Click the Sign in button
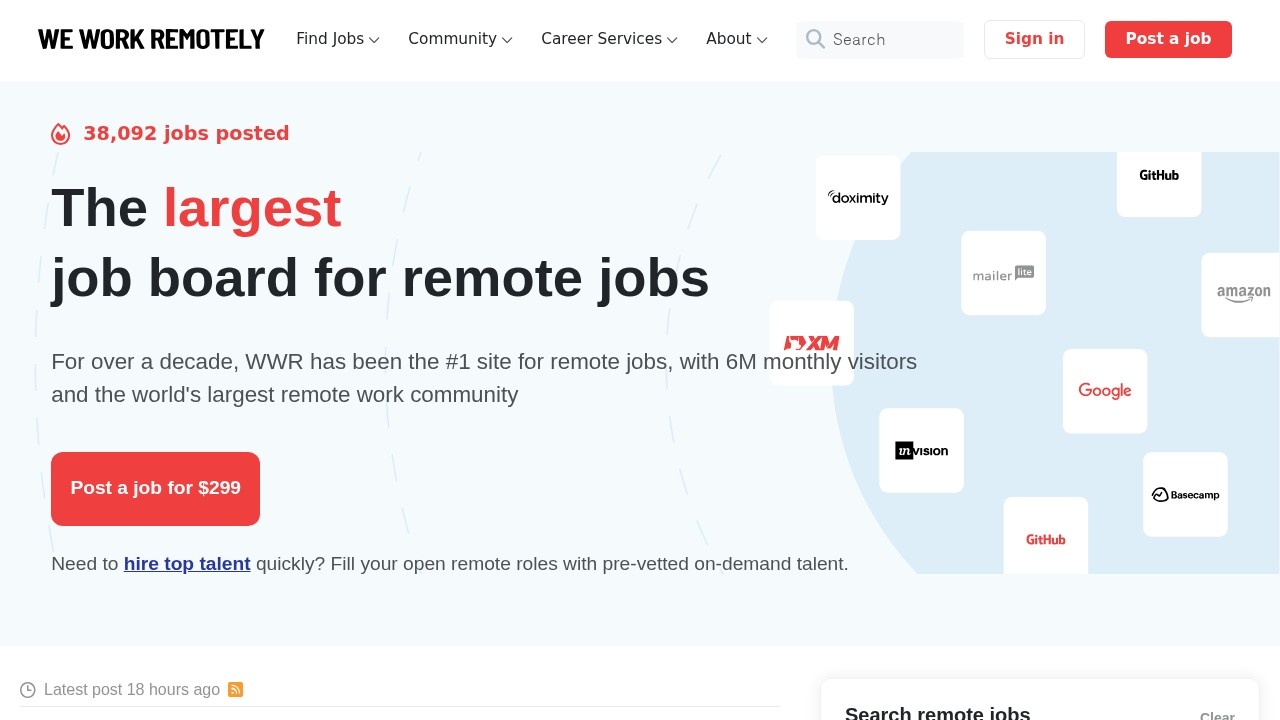1280x720 pixels. pyautogui.click(x=1034, y=39)
